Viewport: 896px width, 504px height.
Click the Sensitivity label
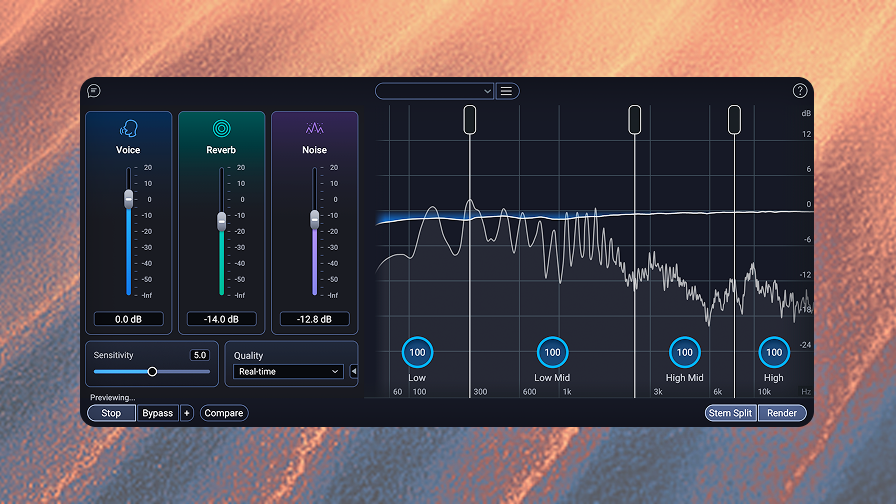(113, 355)
